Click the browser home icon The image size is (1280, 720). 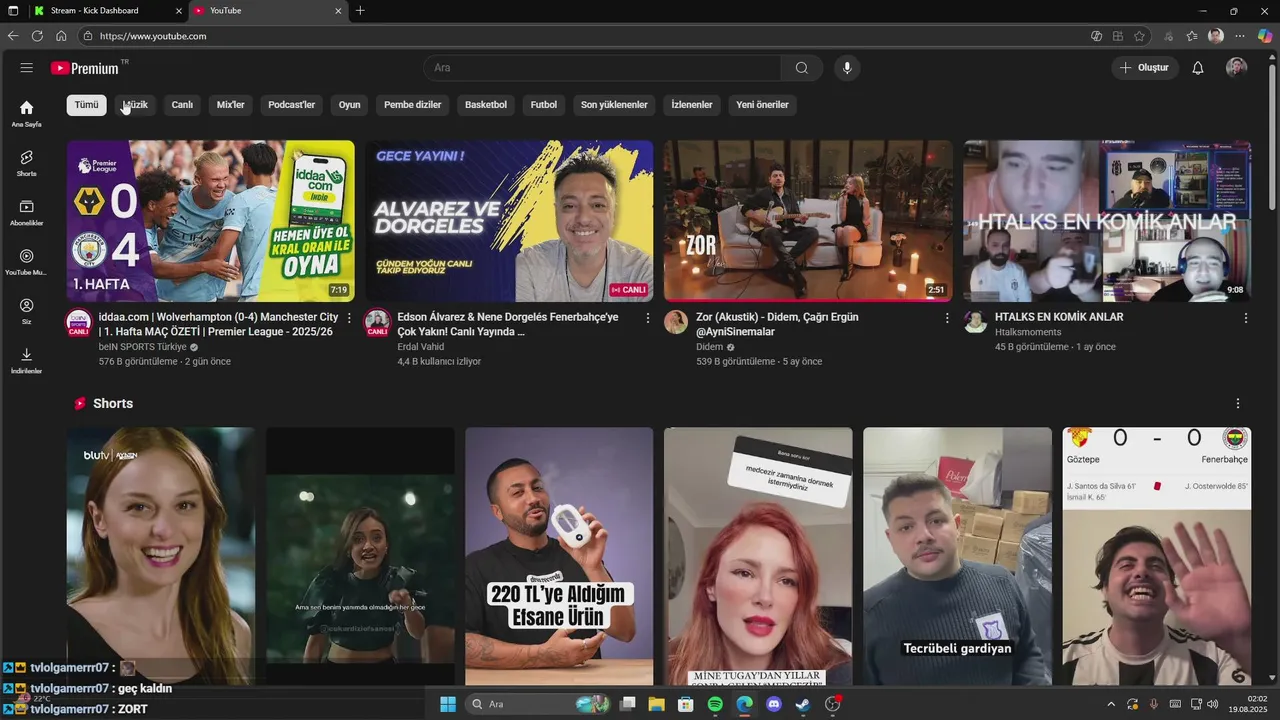(61, 36)
